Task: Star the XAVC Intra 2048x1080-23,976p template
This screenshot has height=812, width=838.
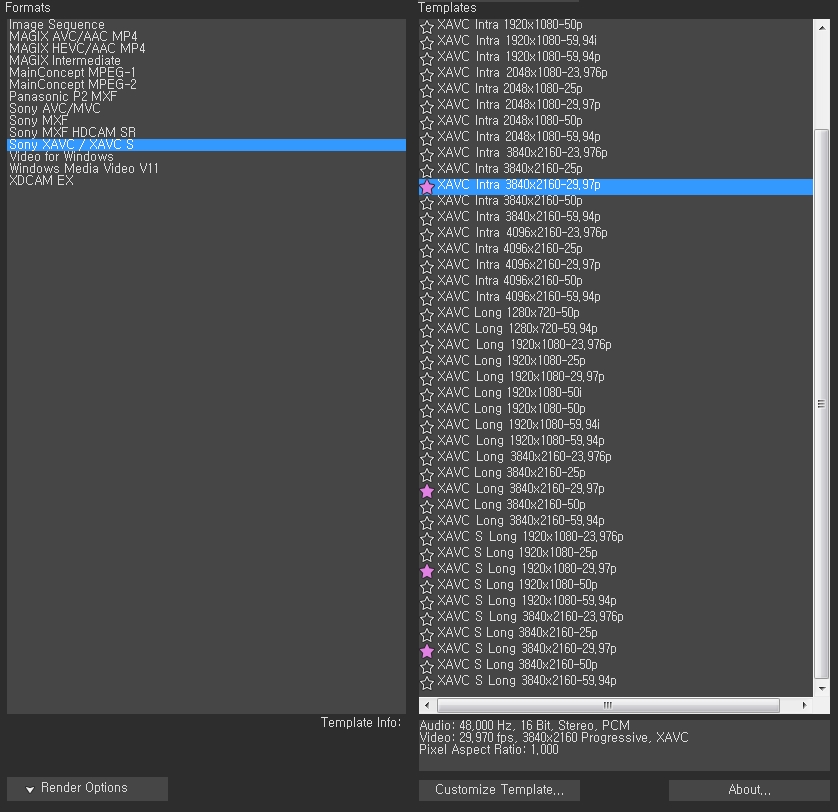Action: coord(426,75)
